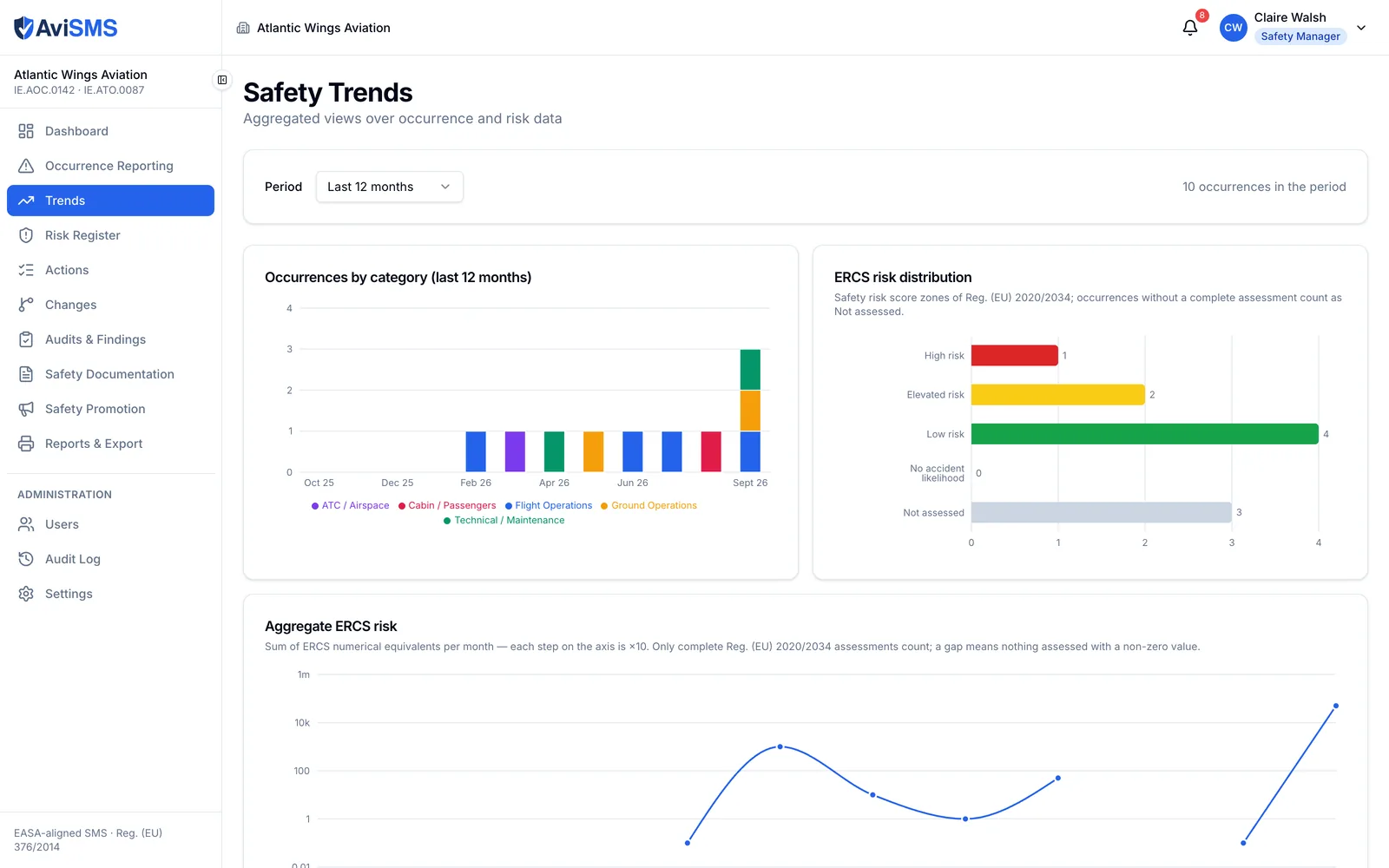Click the Occurrence Reporting warning icon

tap(26, 166)
